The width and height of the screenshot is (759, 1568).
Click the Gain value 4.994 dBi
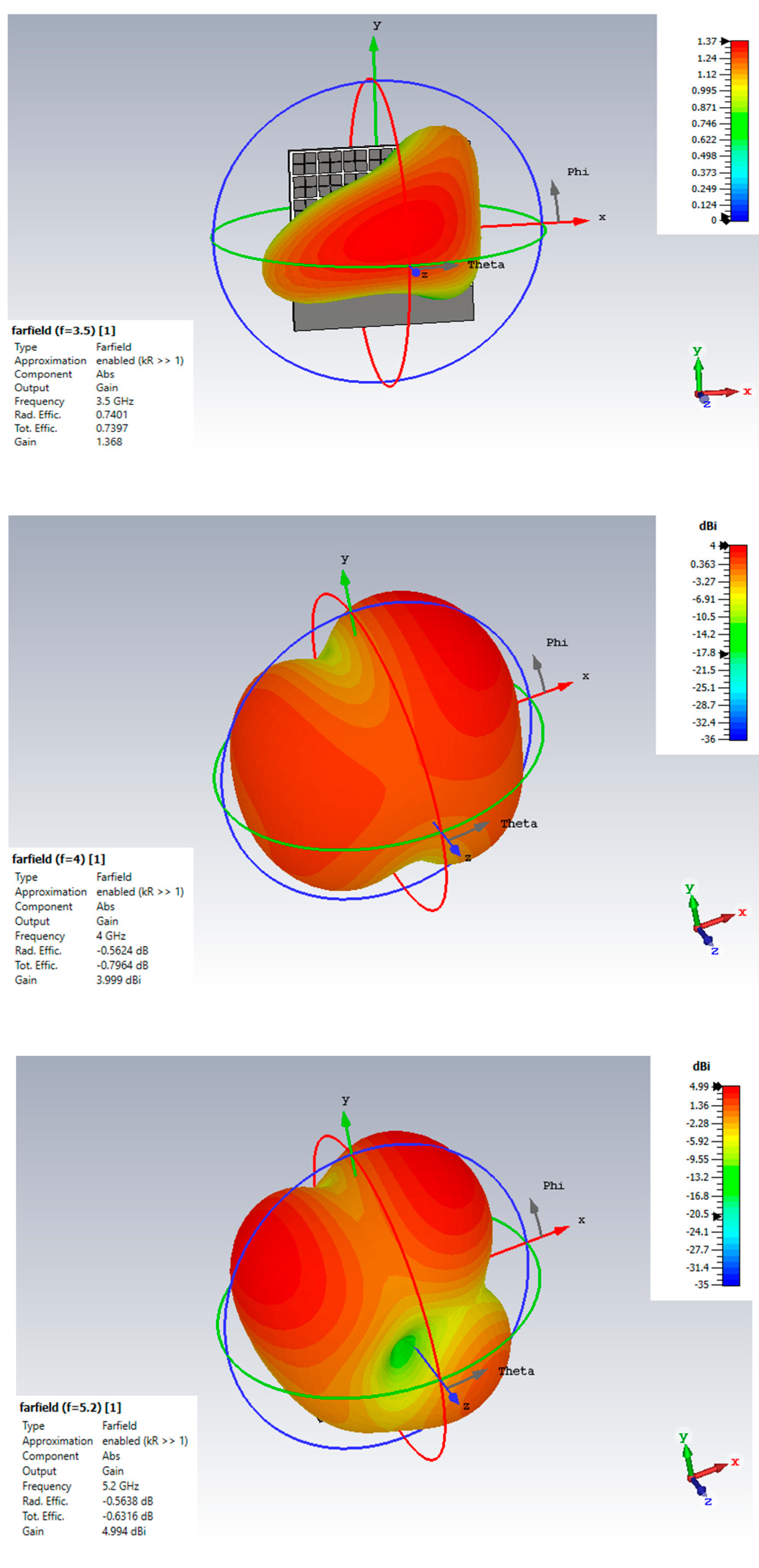click(x=123, y=1531)
